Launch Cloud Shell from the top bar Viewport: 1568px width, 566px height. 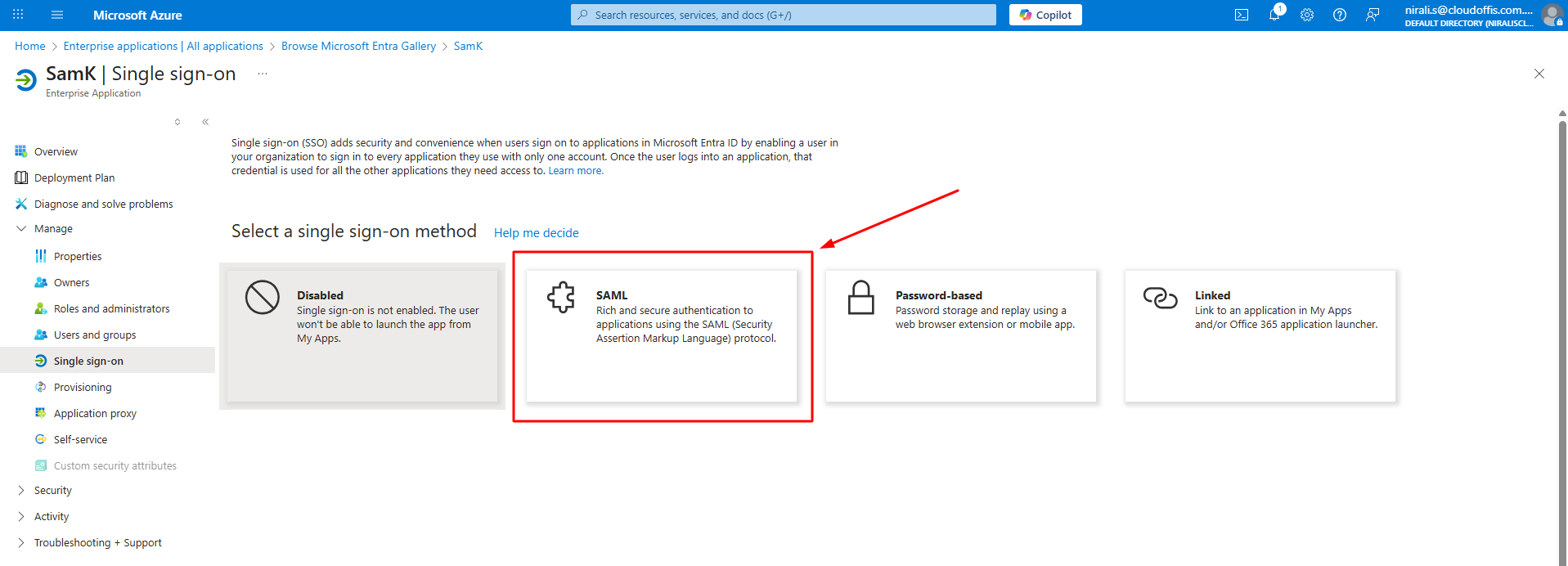1242,15
